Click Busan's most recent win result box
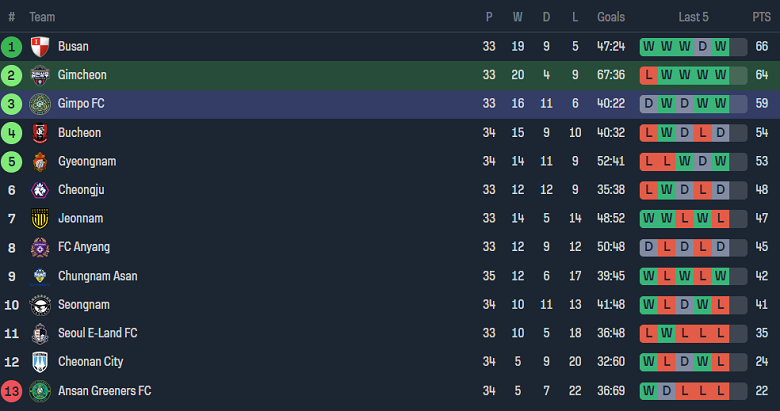 tap(720, 46)
